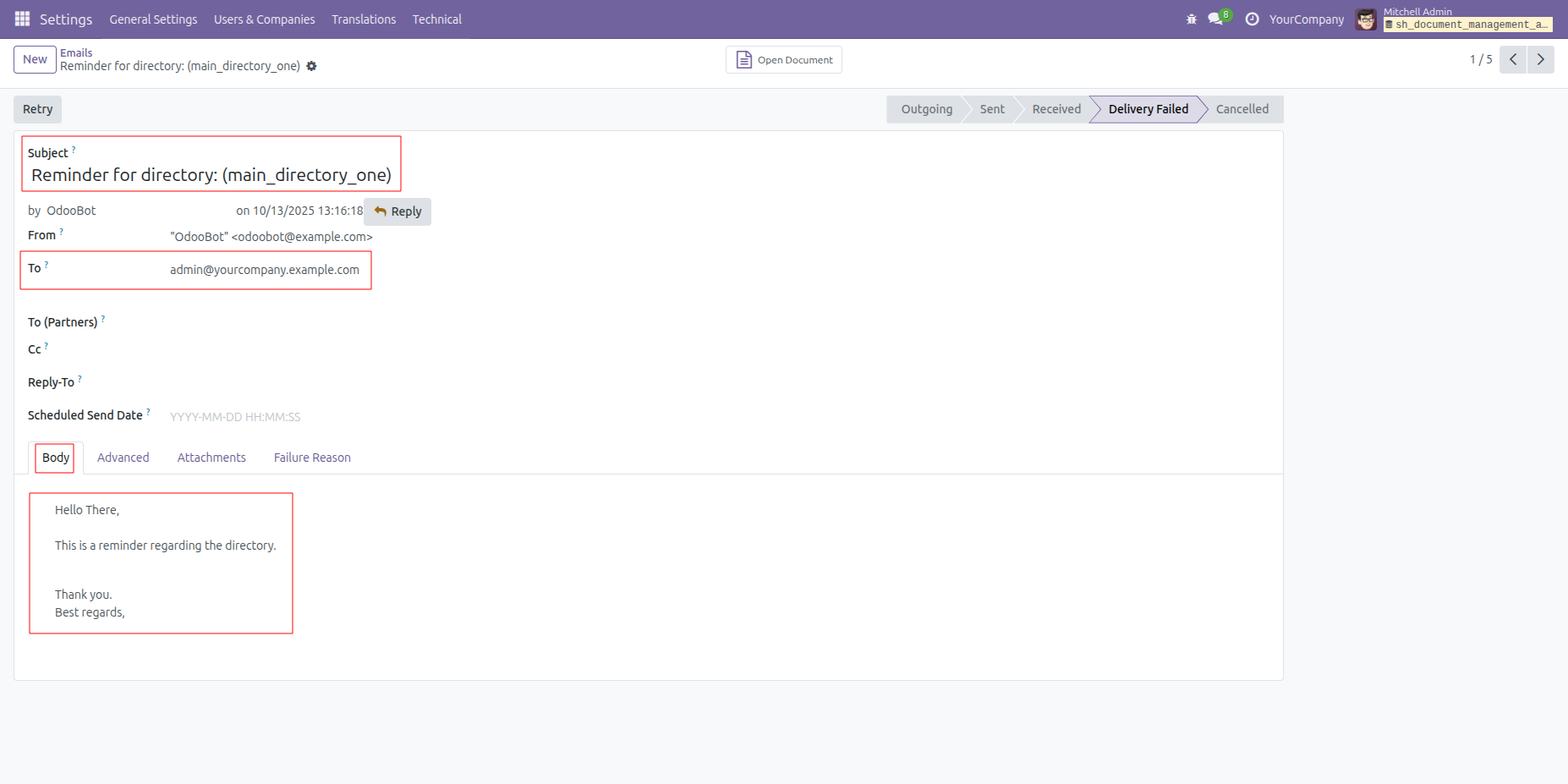
Task: Go back via Emails breadcrumb link
Action: click(76, 52)
